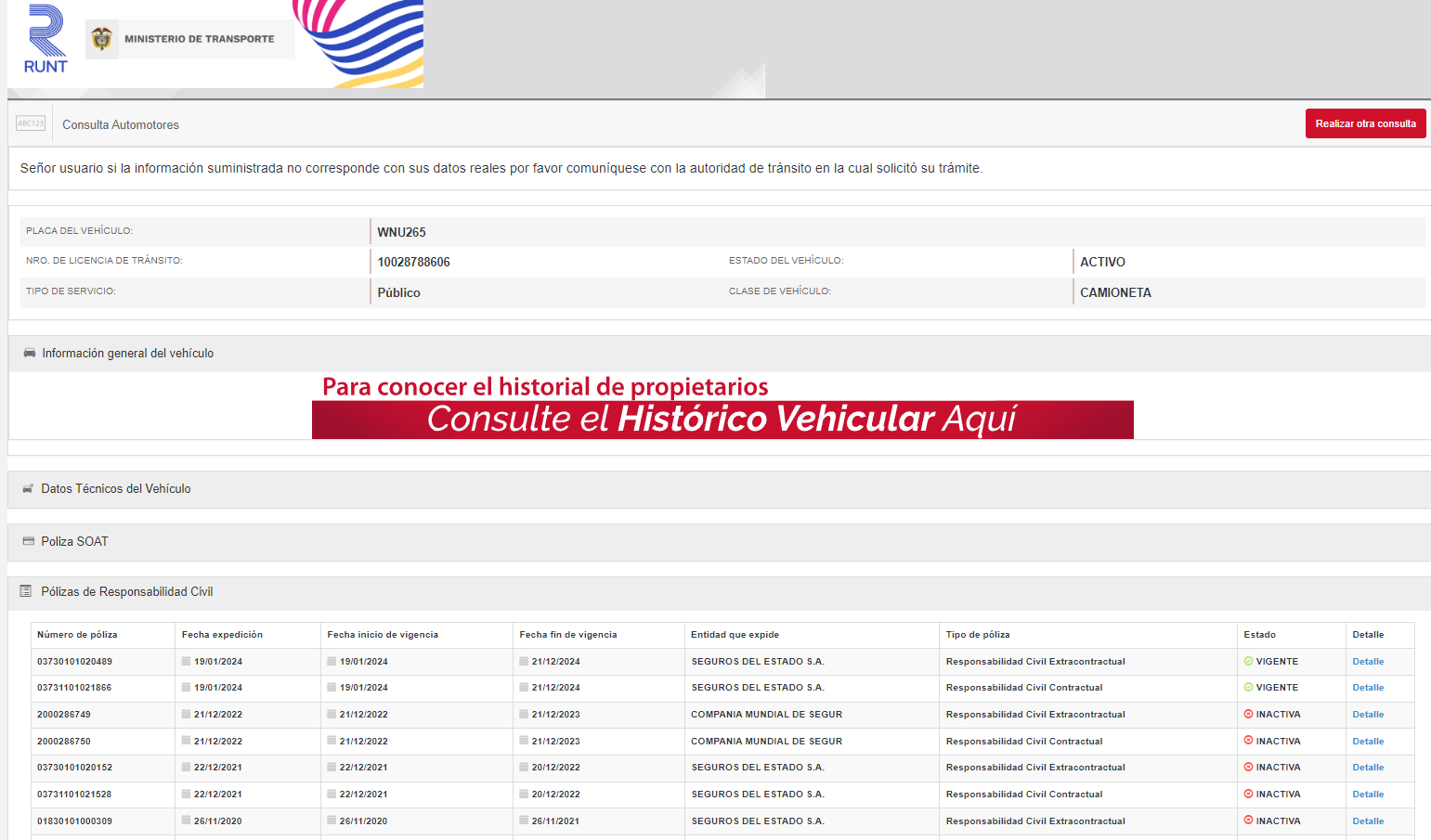The width and height of the screenshot is (1431, 840).
Task: Click calendar icon beside first 19/01/2024 expedition date
Action: pyautogui.click(x=186, y=662)
